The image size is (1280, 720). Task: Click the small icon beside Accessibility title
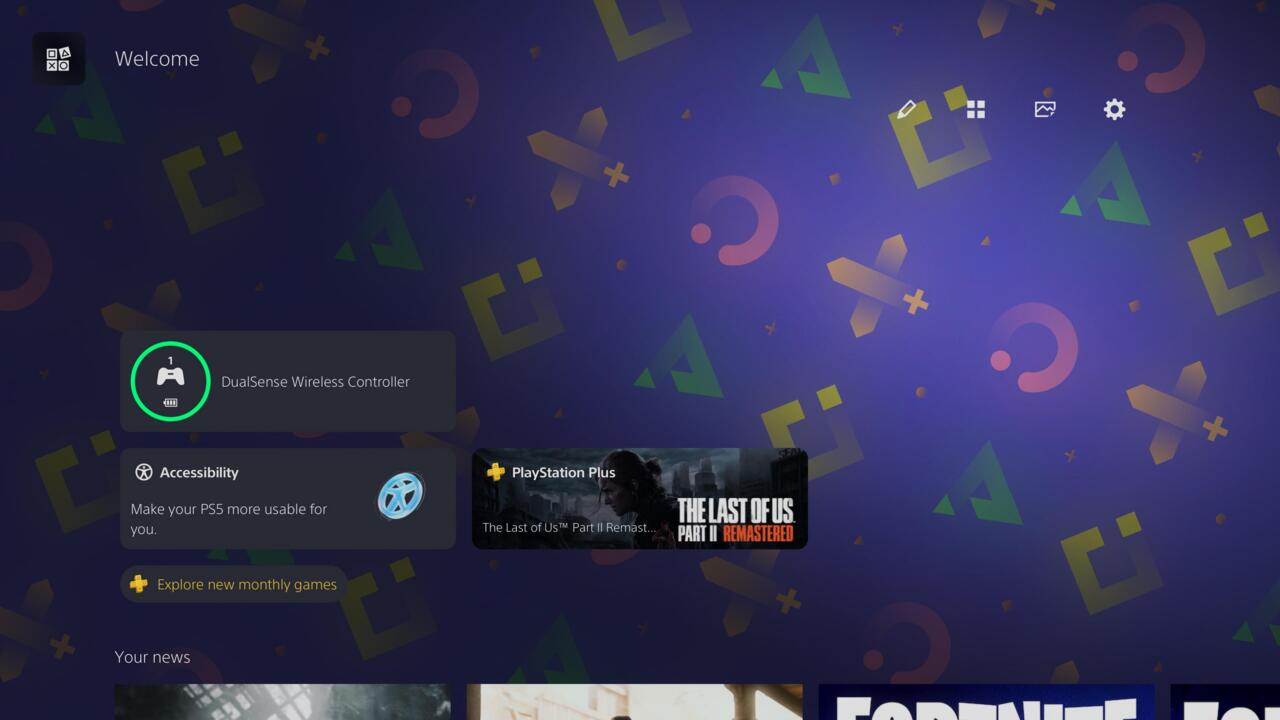pyautogui.click(x=144, y=473)
